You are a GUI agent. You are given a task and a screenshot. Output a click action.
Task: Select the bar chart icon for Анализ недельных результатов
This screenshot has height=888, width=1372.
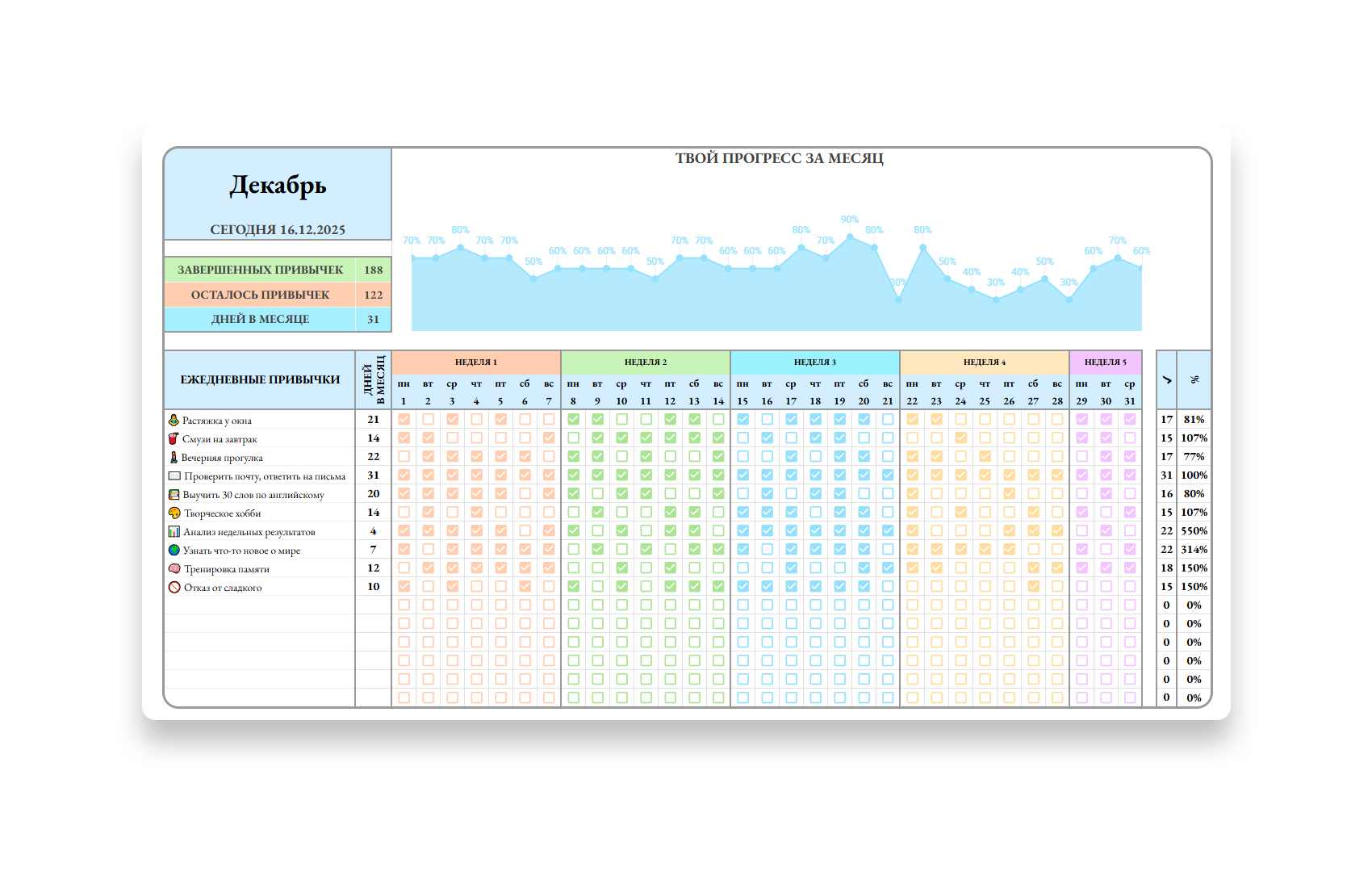click(x=174, y=531)
